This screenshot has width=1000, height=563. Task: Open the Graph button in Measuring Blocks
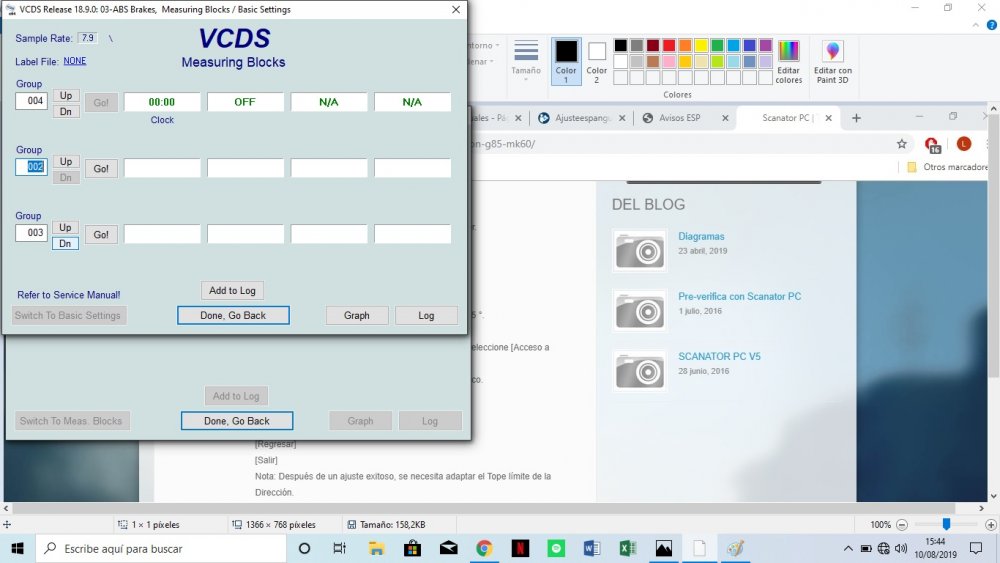click(x=357, y=316)
